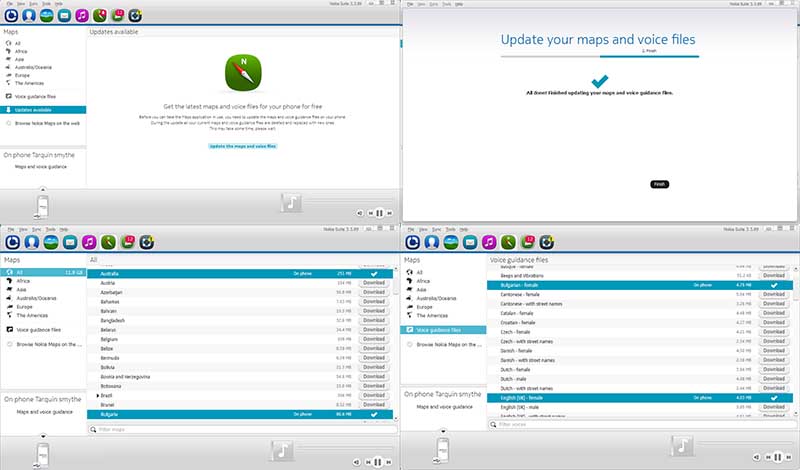The image size is (800, 470).
Task: Select Europe in All maps window sidebar
Action: tap(24, 307)
